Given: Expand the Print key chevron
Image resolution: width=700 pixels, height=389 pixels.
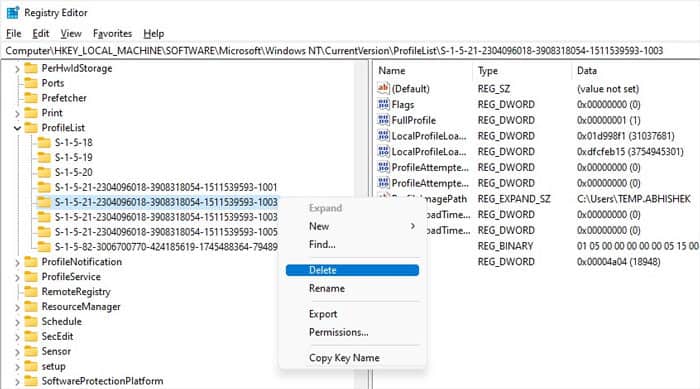Looking at the screenshot, I should click(x=17, y=114).
